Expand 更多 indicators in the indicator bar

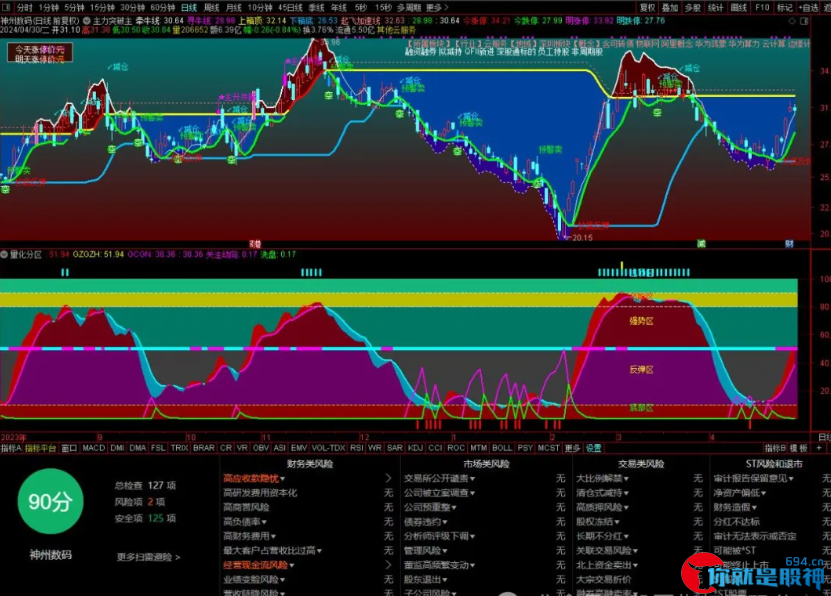pos(573,448)
